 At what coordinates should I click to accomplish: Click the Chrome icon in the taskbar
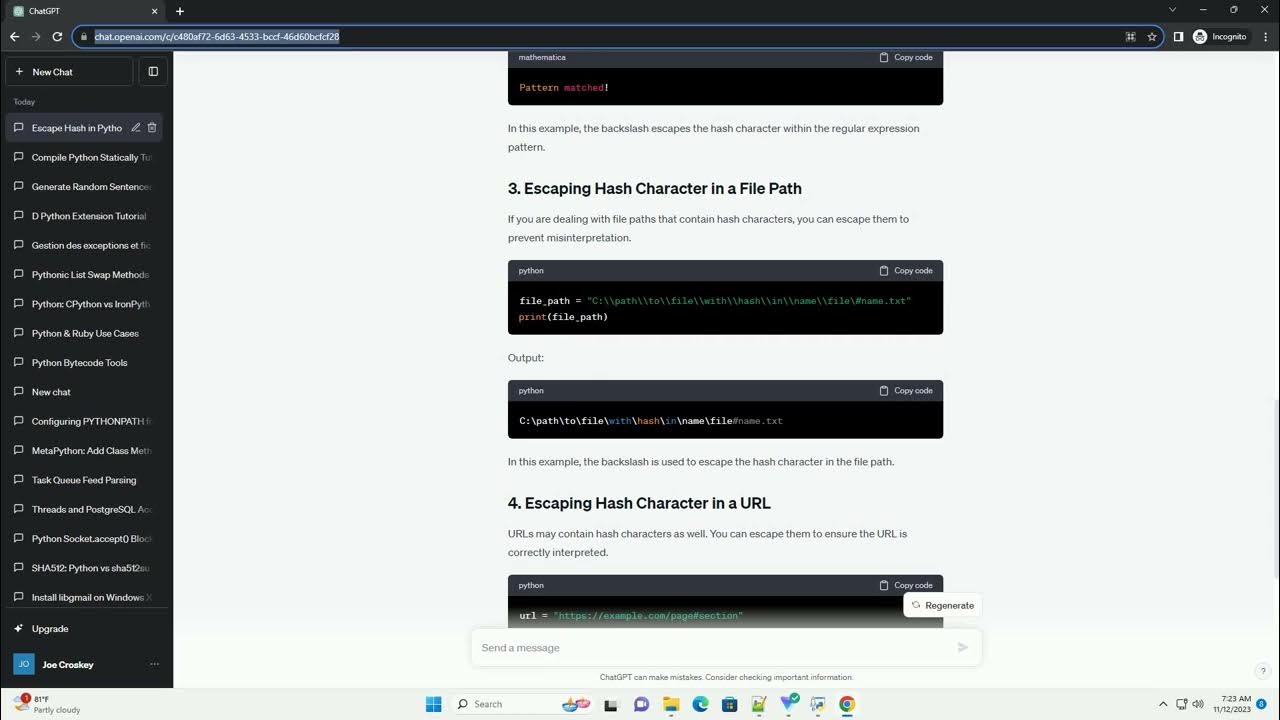tap(847, 704)
